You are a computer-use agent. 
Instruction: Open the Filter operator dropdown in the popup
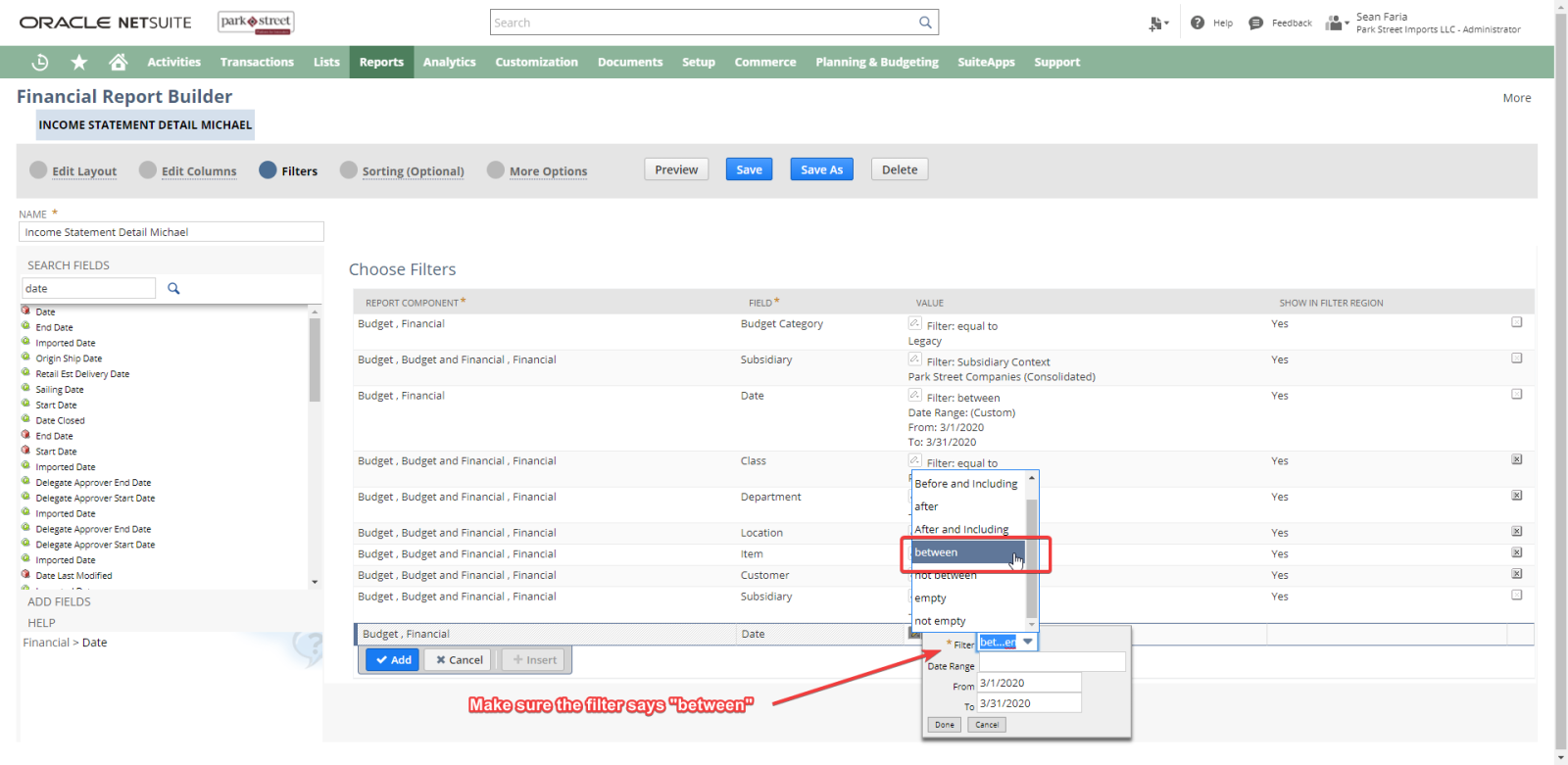[1028, 642]
